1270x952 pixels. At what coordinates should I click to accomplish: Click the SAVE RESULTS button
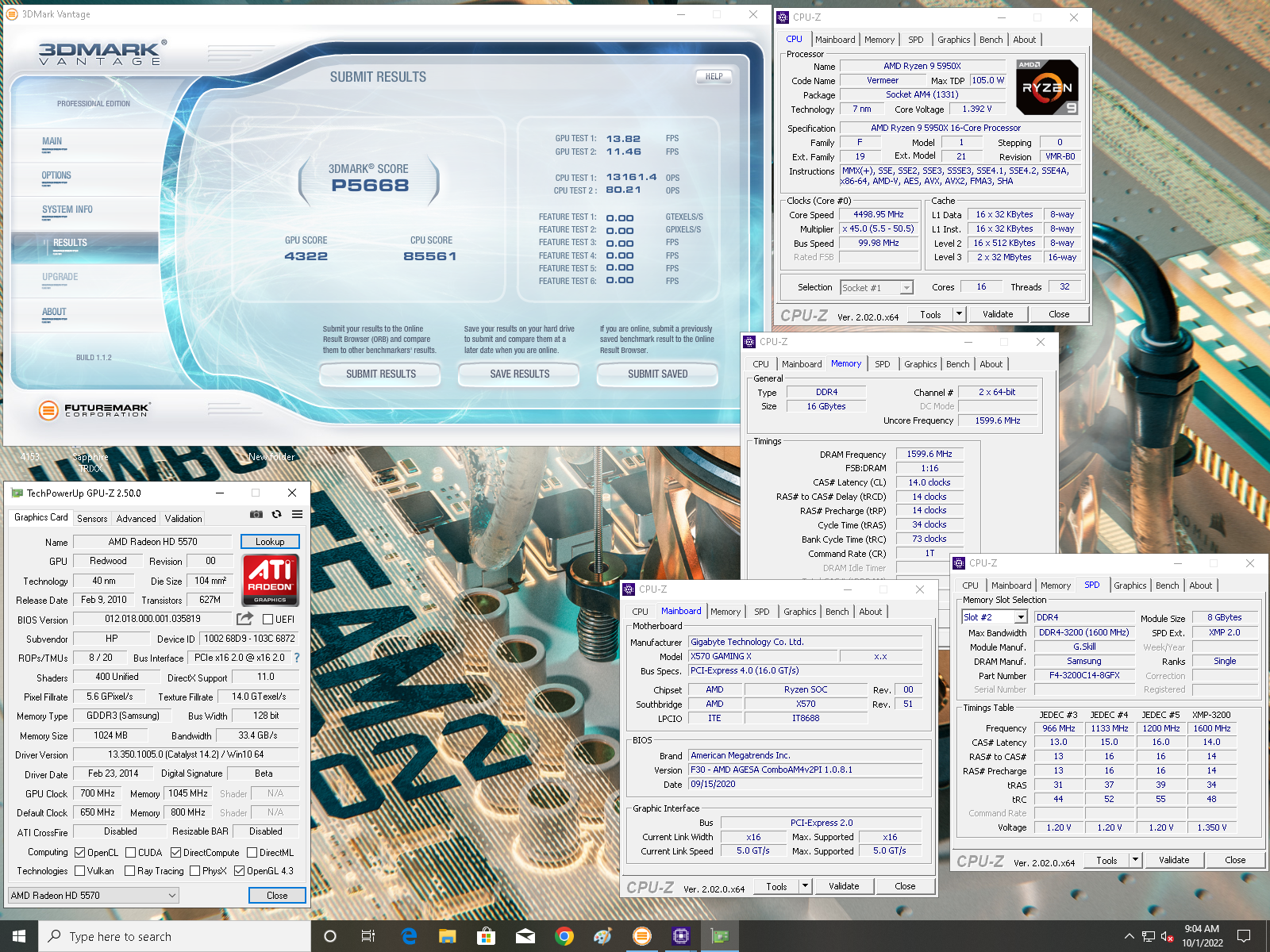pos(520,374)
